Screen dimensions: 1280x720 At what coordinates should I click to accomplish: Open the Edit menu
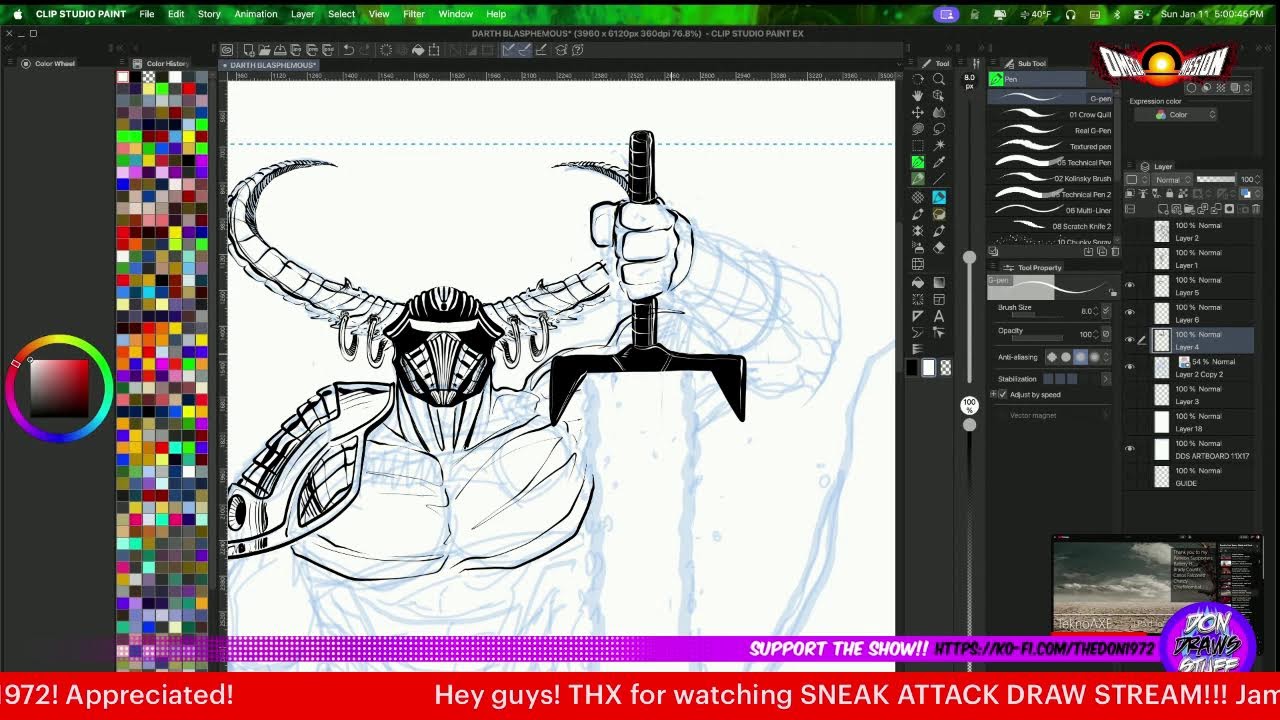pos(176,14)
